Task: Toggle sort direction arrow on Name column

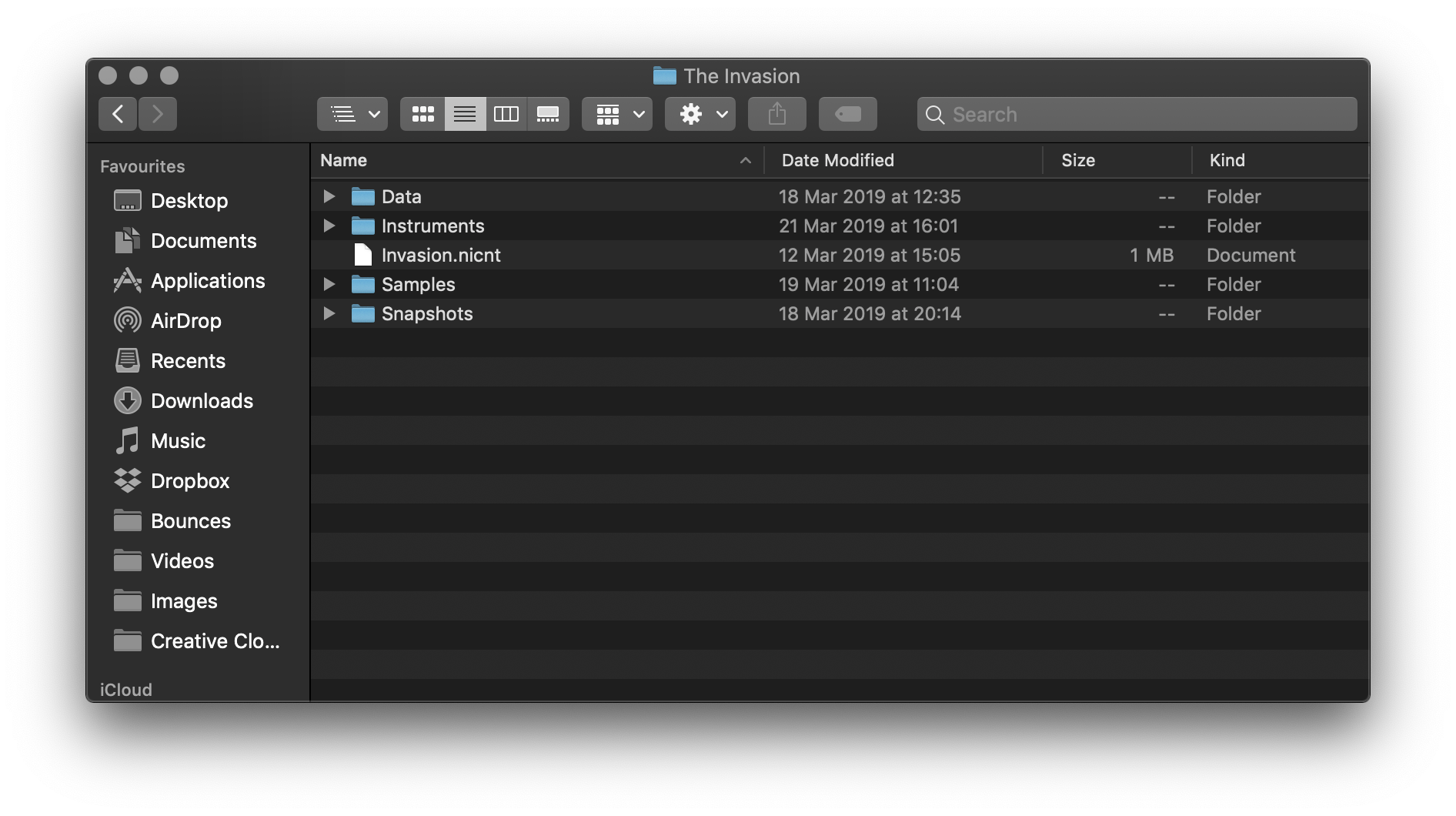Action: [x=745, y=160]
